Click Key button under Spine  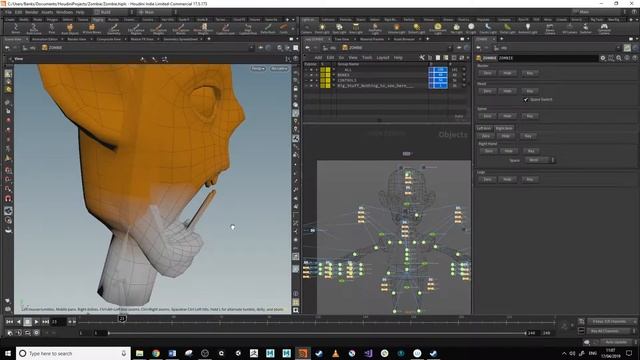click(529, 116)
